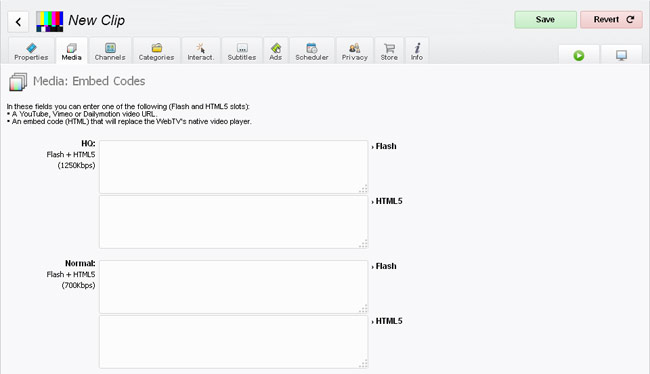
Task: Focus the HQ HTML5 embed code field
Action: coord(233,222)
